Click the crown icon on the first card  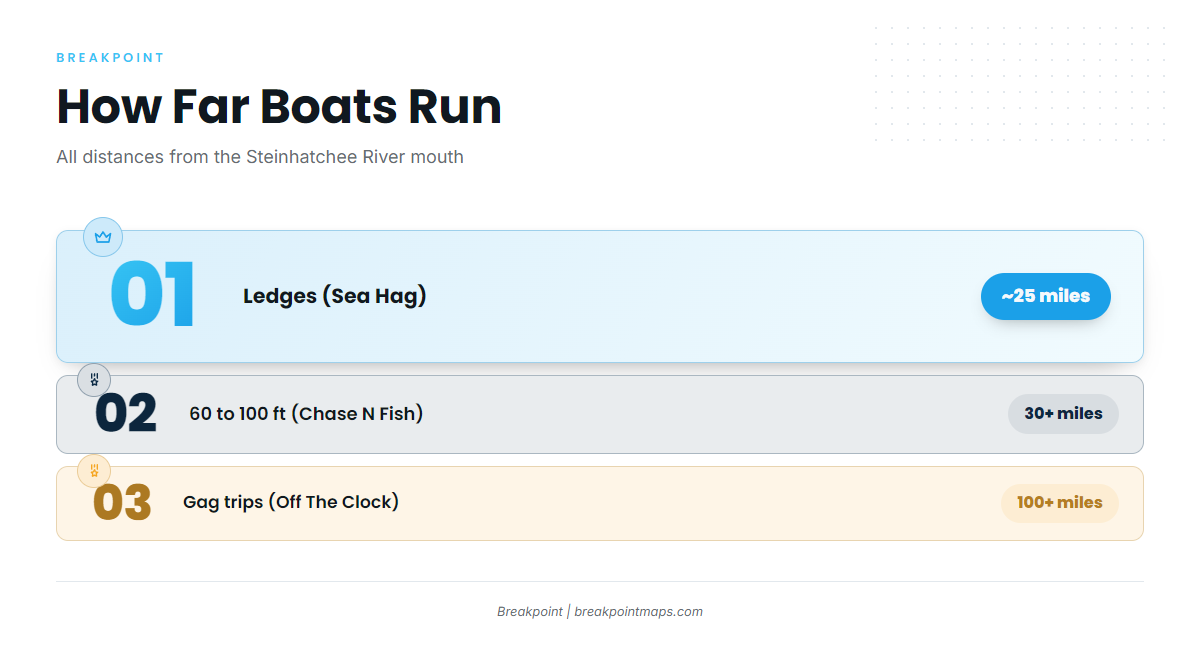(x=103, y=237)
